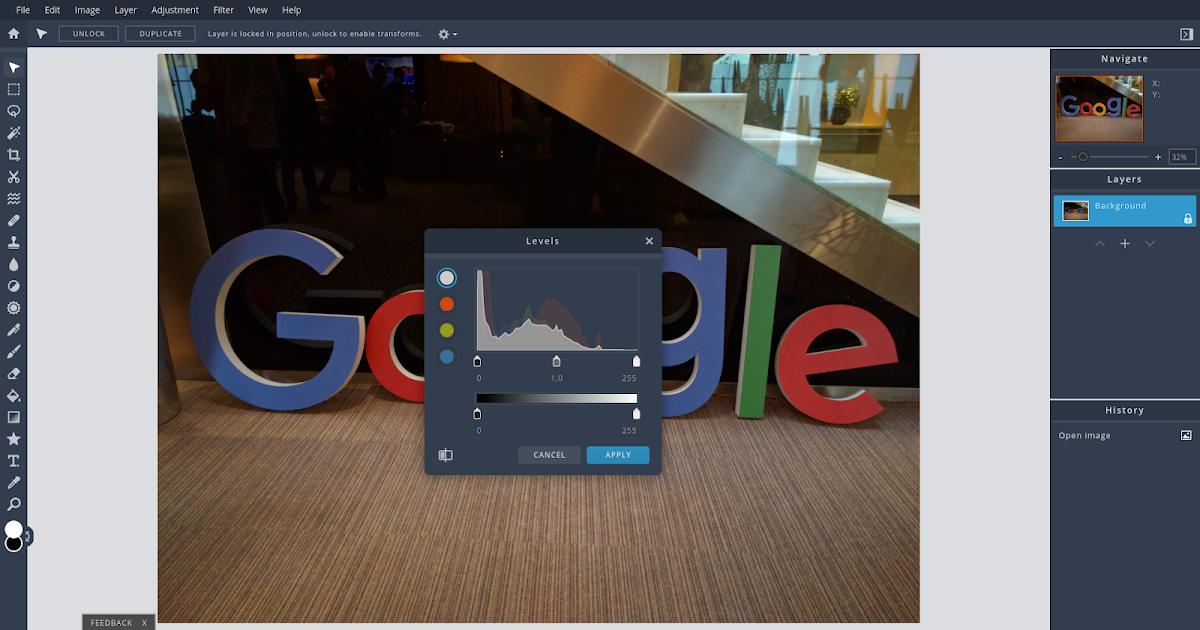Screen dimensions: 1200x630
Task: Select the white RGB channel in Levels
Action: (x=447, y=278)
